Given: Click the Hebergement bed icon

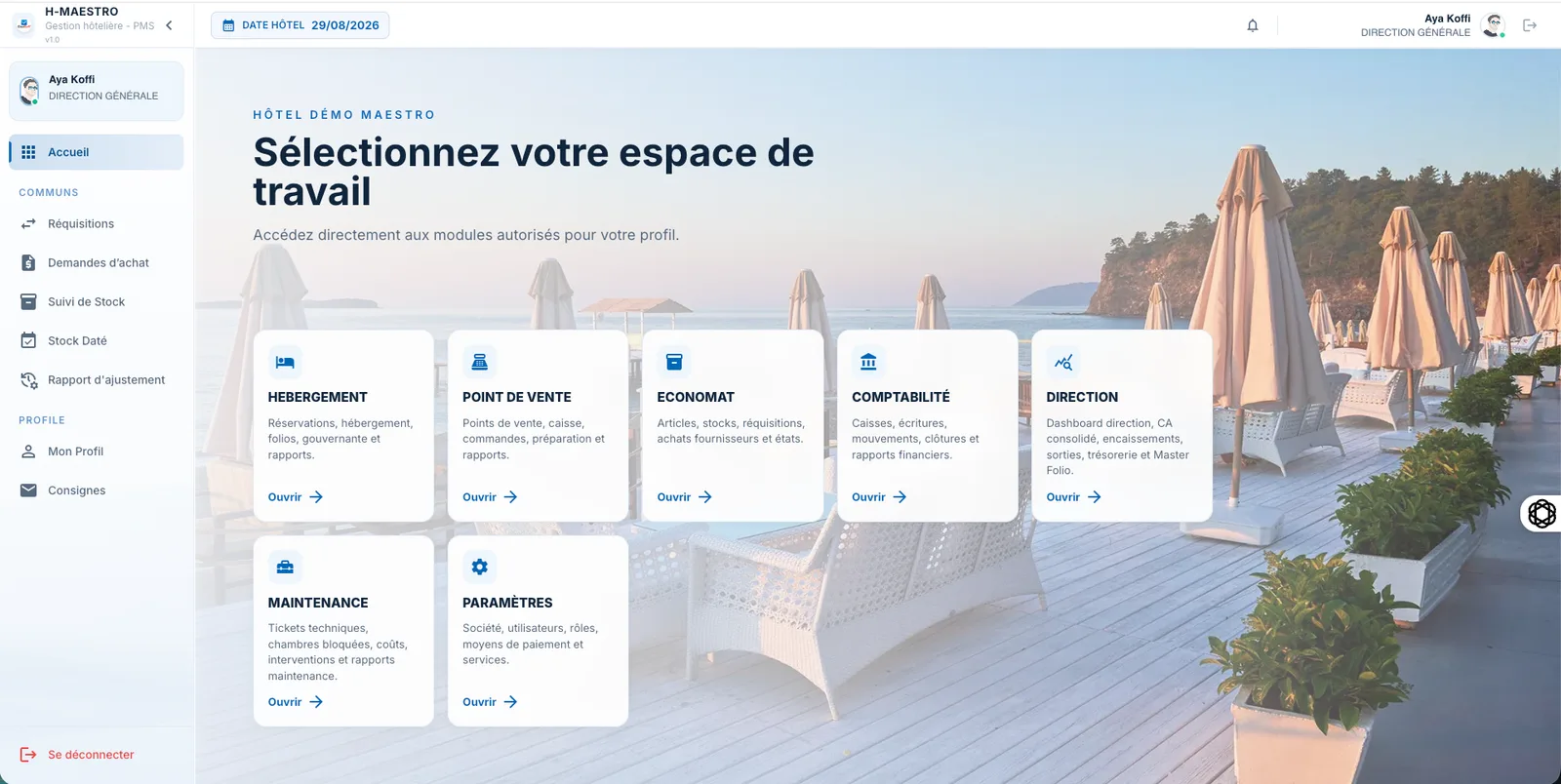Looking at the screenshot, I should pos(285,362).
